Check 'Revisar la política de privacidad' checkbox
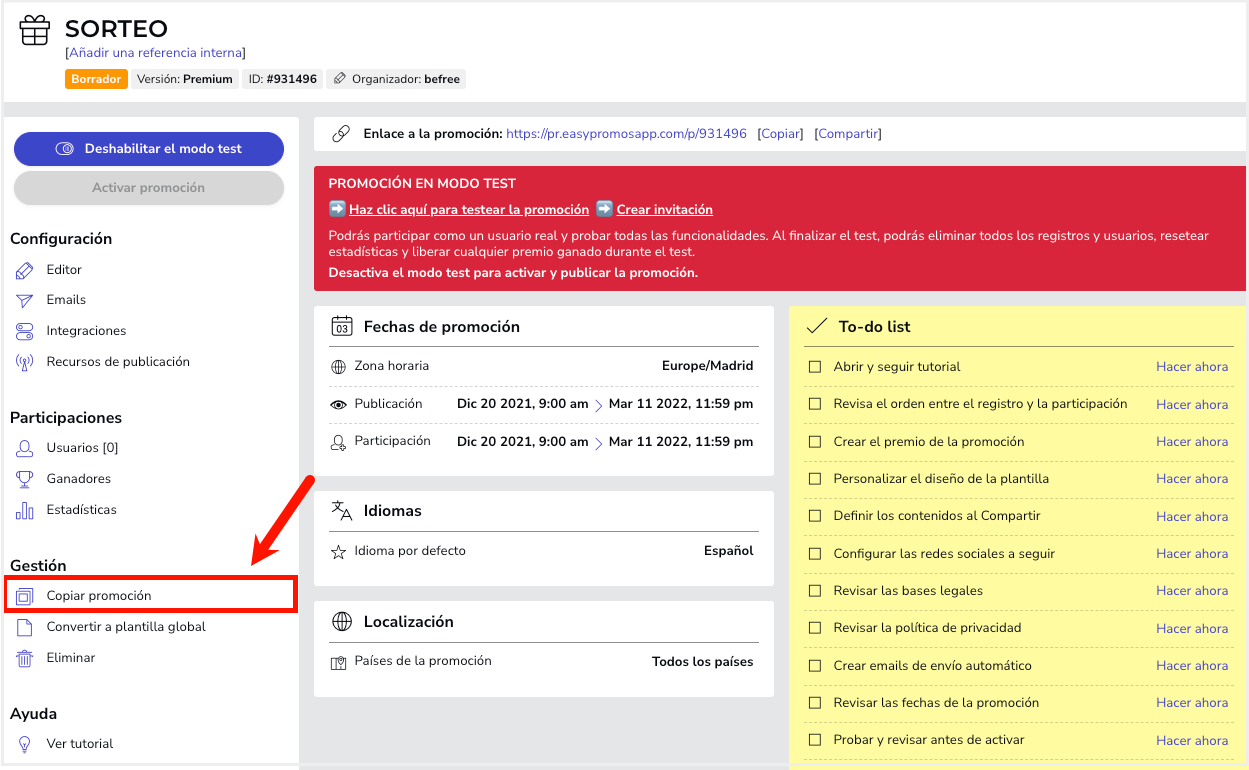This screenshot has width=1249, height=770. click(x=815, y=629)
